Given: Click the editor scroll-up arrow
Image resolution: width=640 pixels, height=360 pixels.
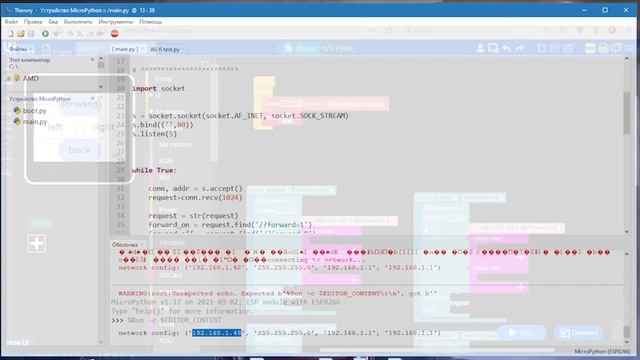Looking at the screenshot, I should pos(627,59).
